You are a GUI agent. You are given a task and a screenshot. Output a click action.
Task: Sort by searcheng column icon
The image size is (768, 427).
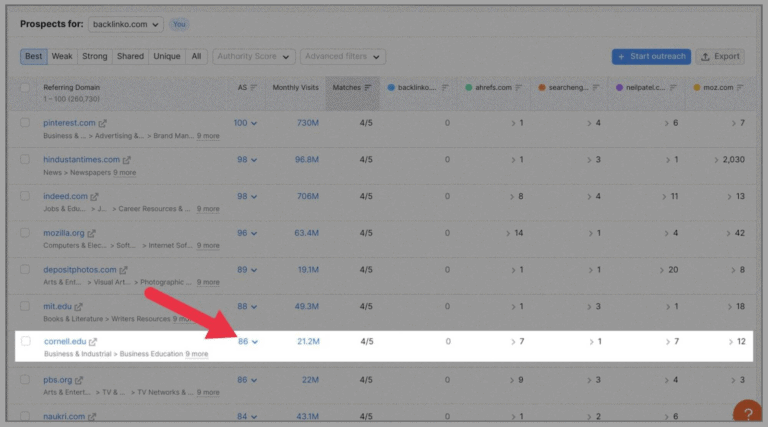[596, 88]
